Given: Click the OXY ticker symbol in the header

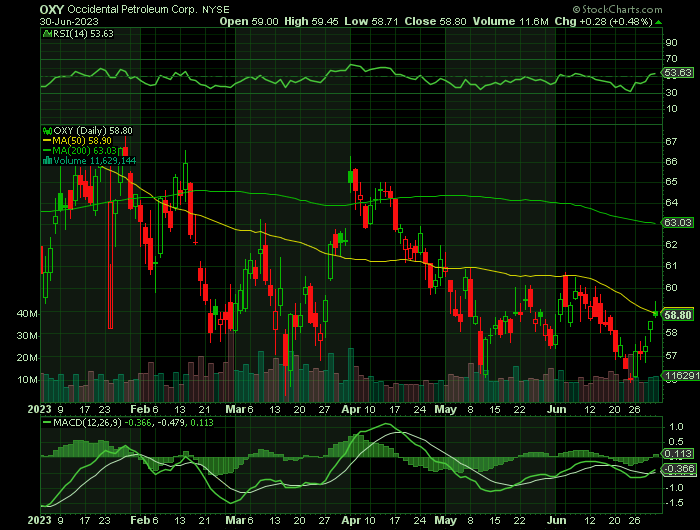Looking at the screenshot, I should (52, 9).
